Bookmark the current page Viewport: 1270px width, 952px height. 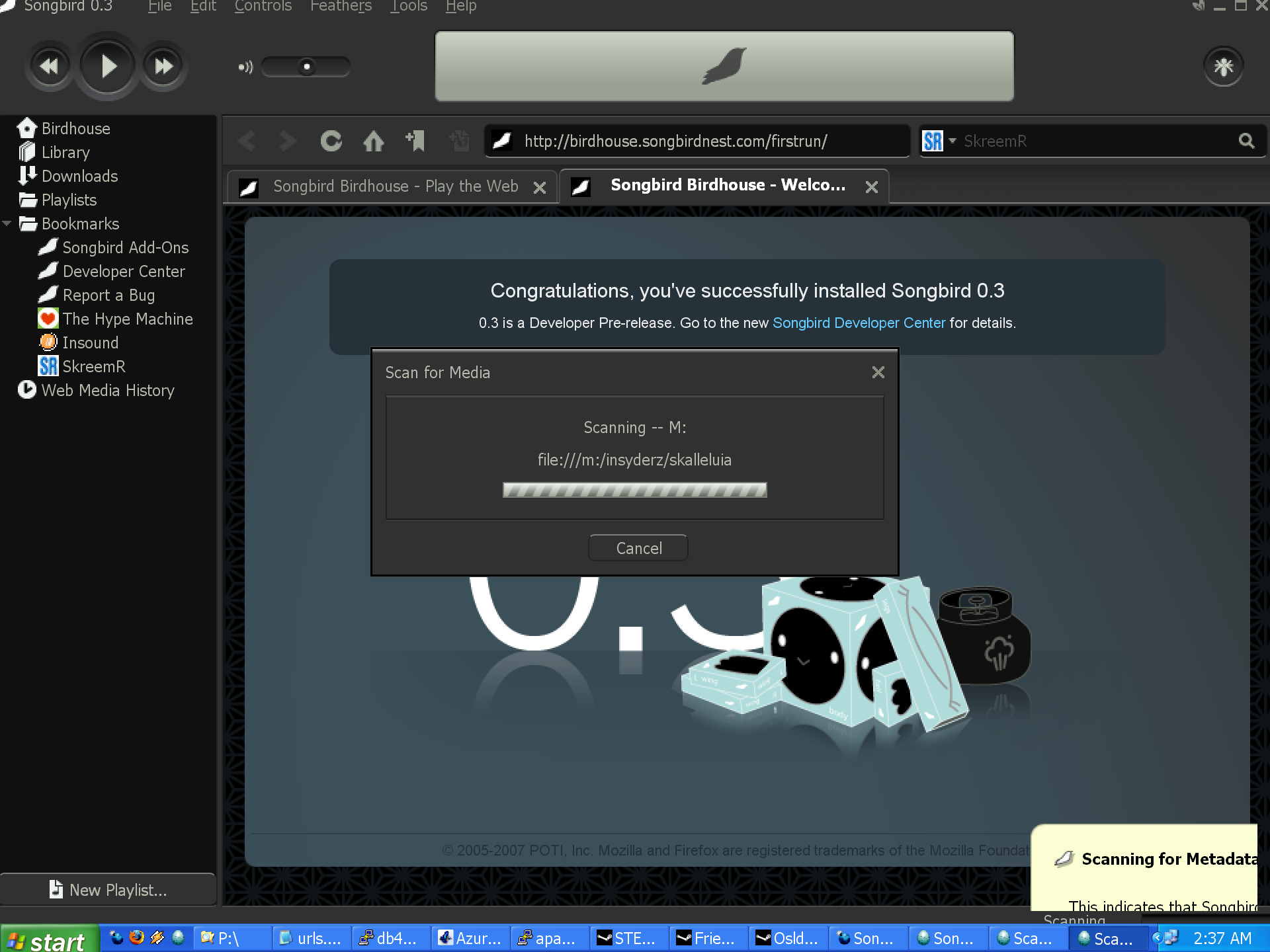click(x=415, y=140)
